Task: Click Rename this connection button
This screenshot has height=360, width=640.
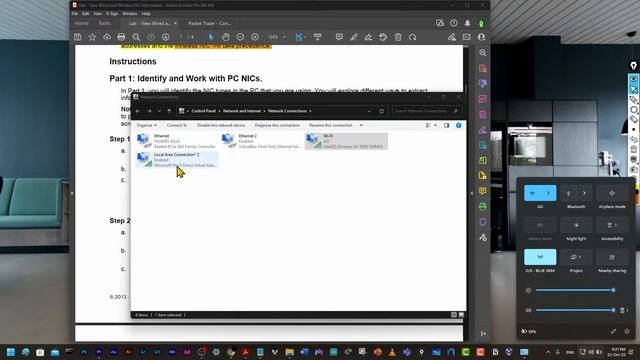Action: [331, 125]
